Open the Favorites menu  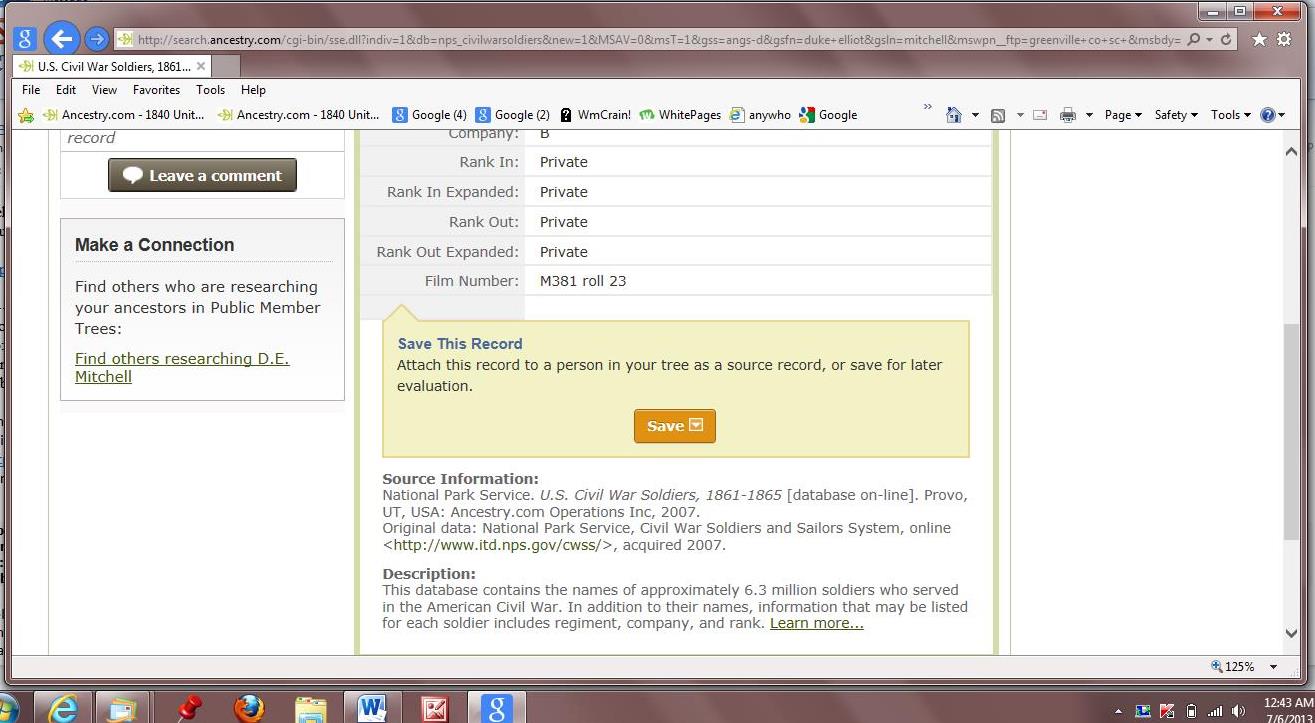click(156, 90)
